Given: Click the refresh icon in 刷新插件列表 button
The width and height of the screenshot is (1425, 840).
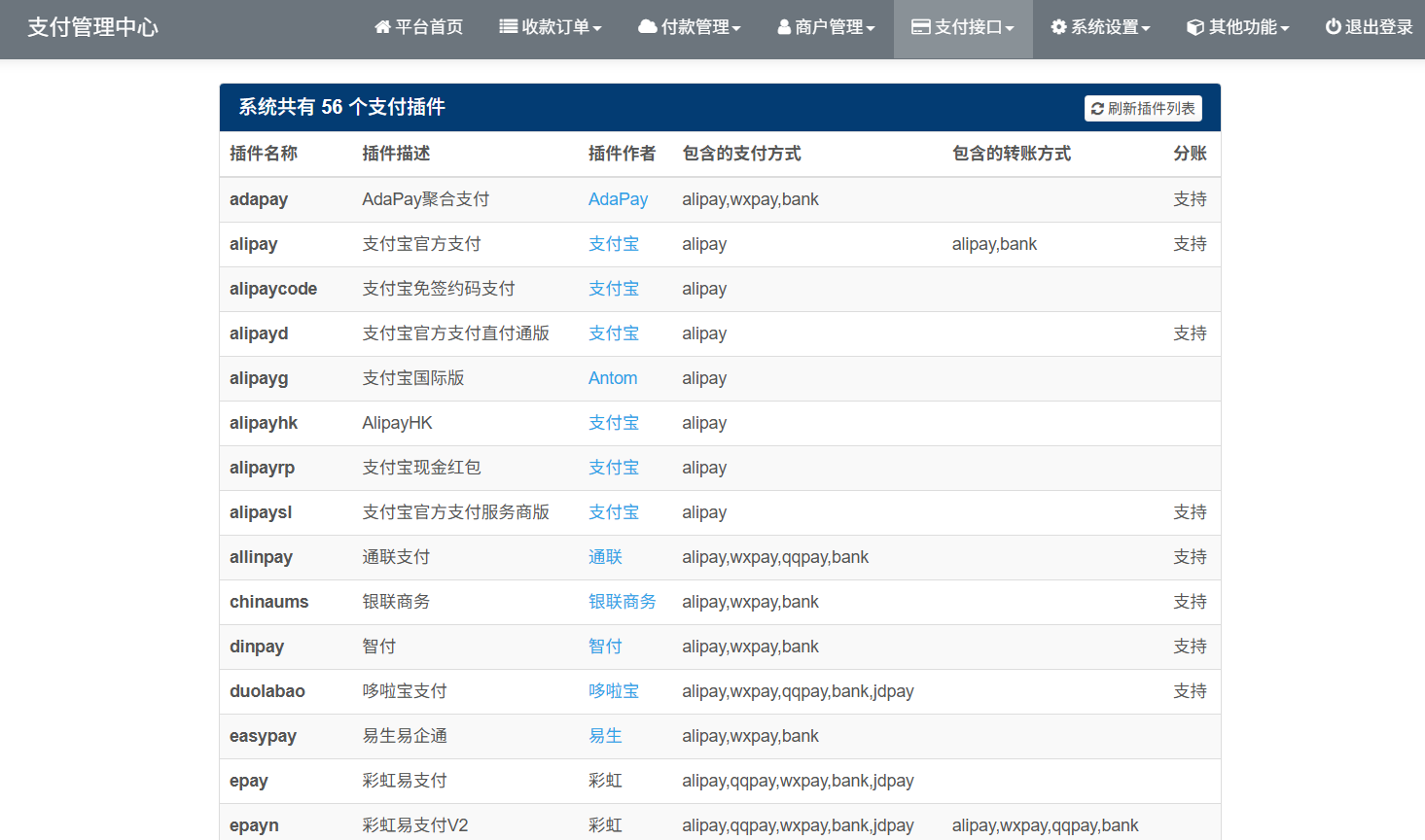Looking at the screenshot, I should tap(1097, 109).
